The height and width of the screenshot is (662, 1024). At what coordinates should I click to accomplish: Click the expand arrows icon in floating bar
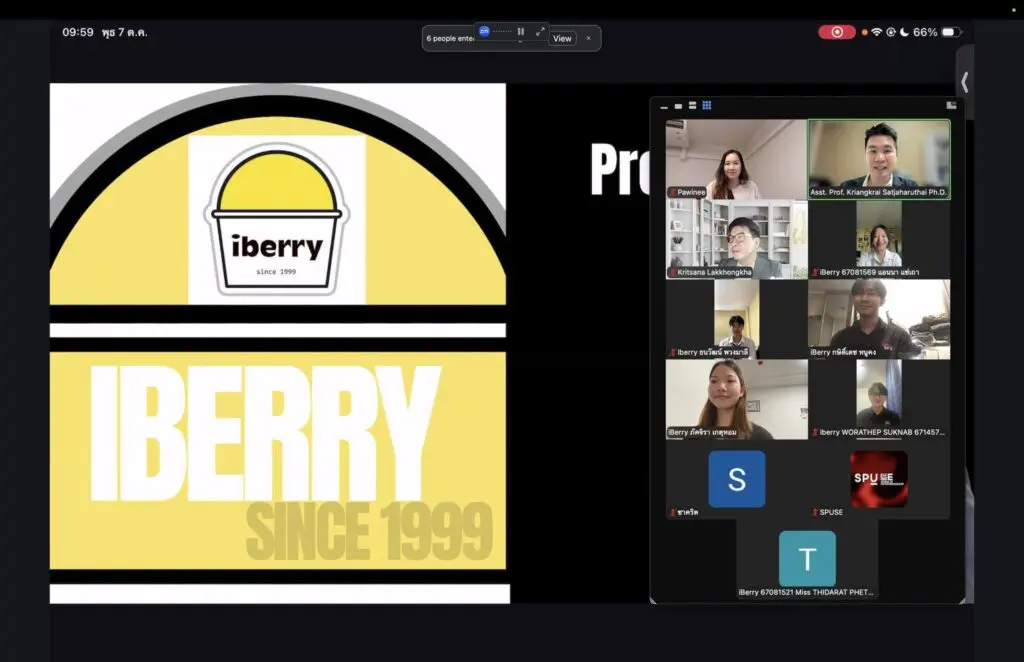tap(540, 31)
